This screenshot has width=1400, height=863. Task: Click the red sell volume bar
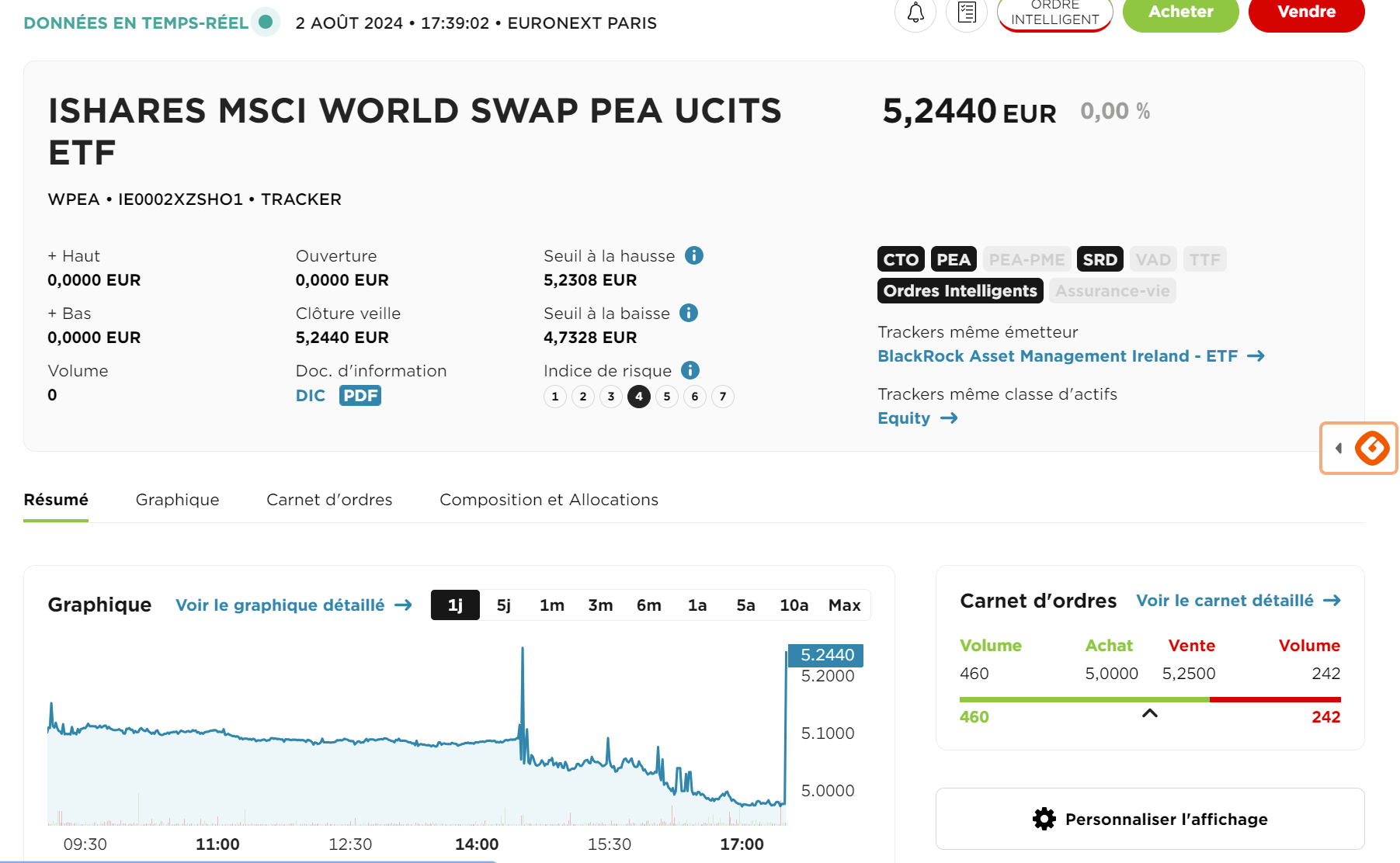click(x=1275, y=699)
